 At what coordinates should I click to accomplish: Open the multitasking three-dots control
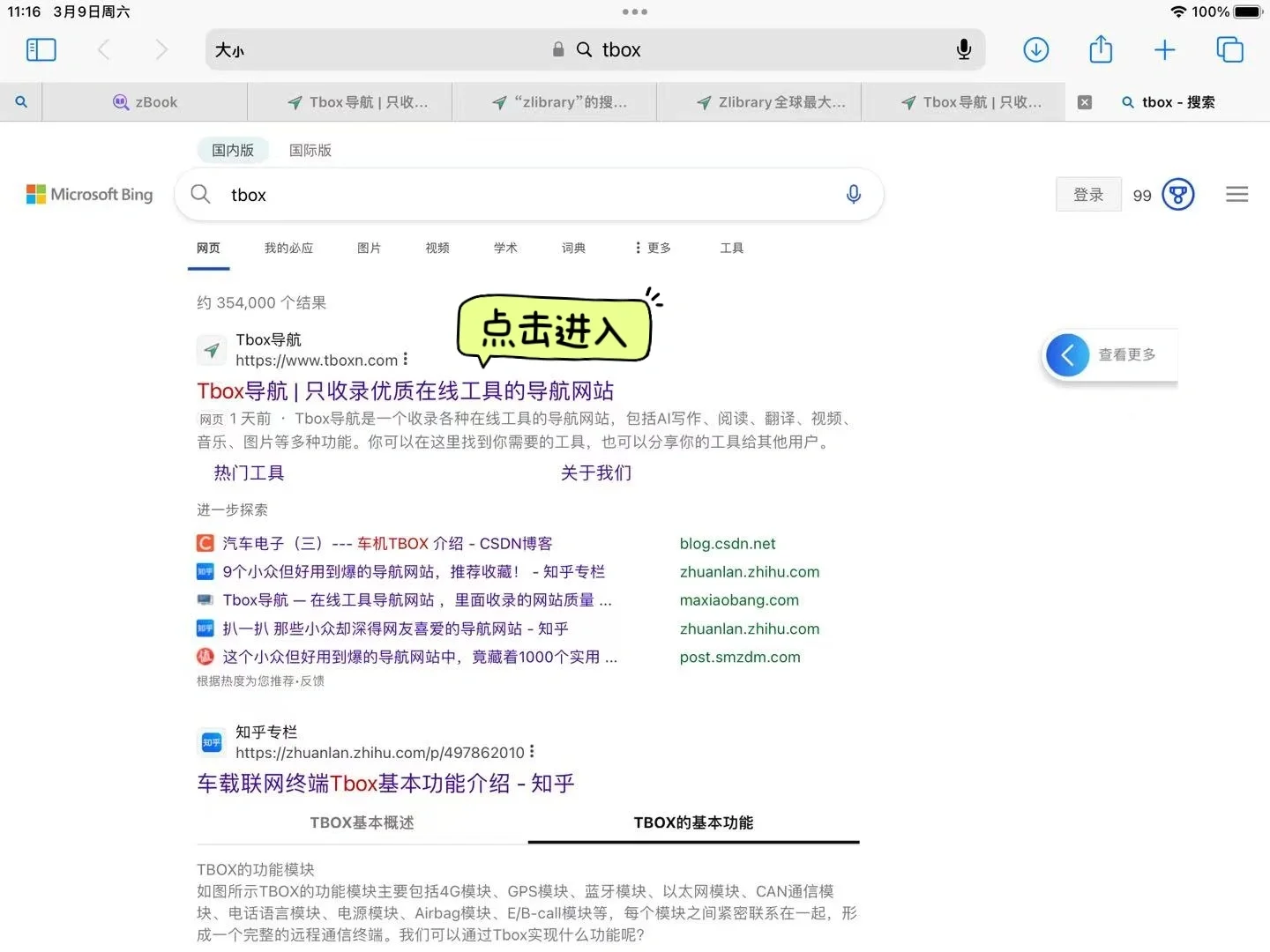pos(635,11)
